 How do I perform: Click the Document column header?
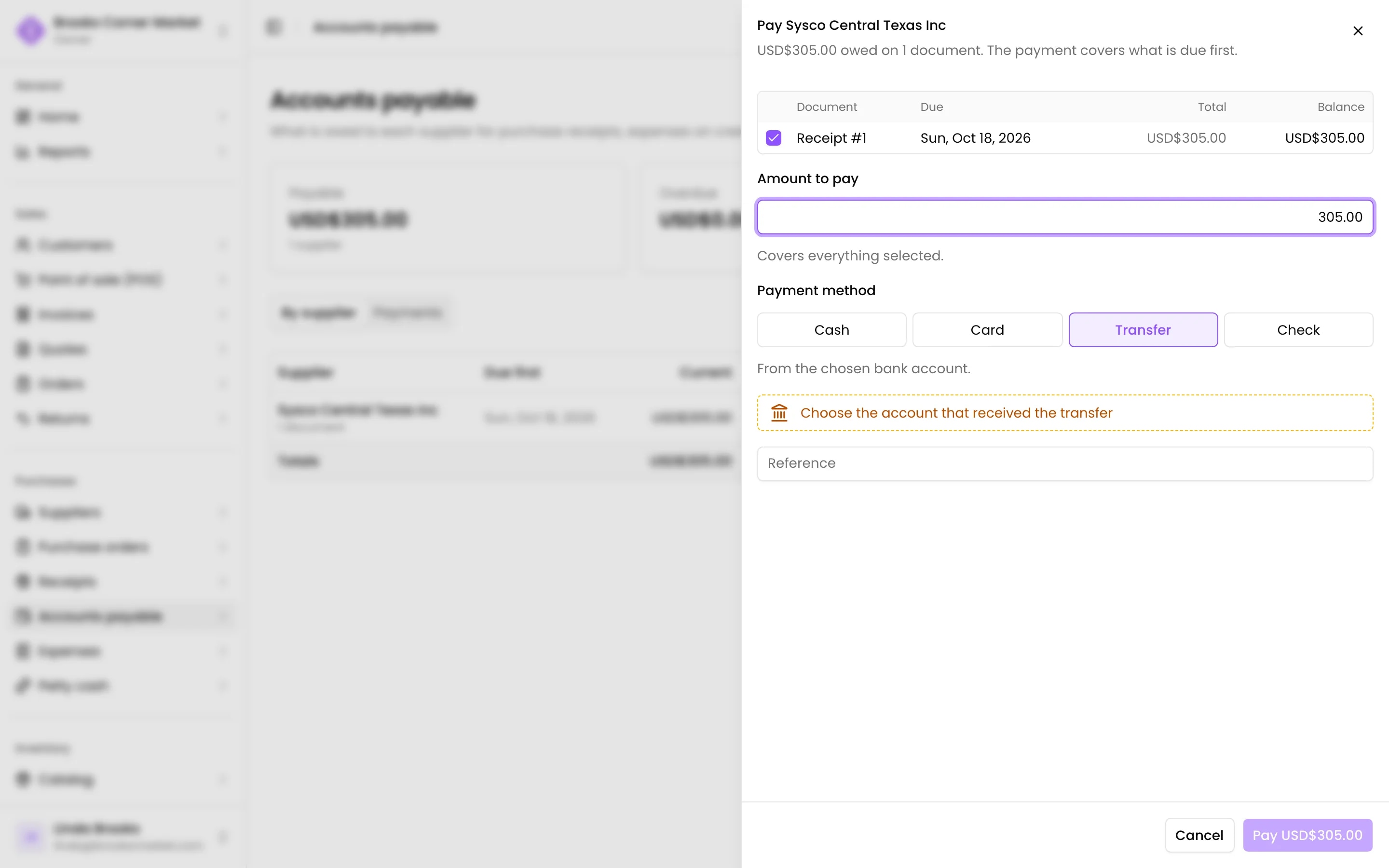tap(827, 107)
